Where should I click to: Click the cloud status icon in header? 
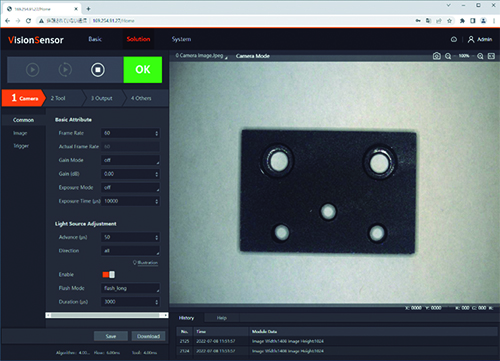click(454, 39)
